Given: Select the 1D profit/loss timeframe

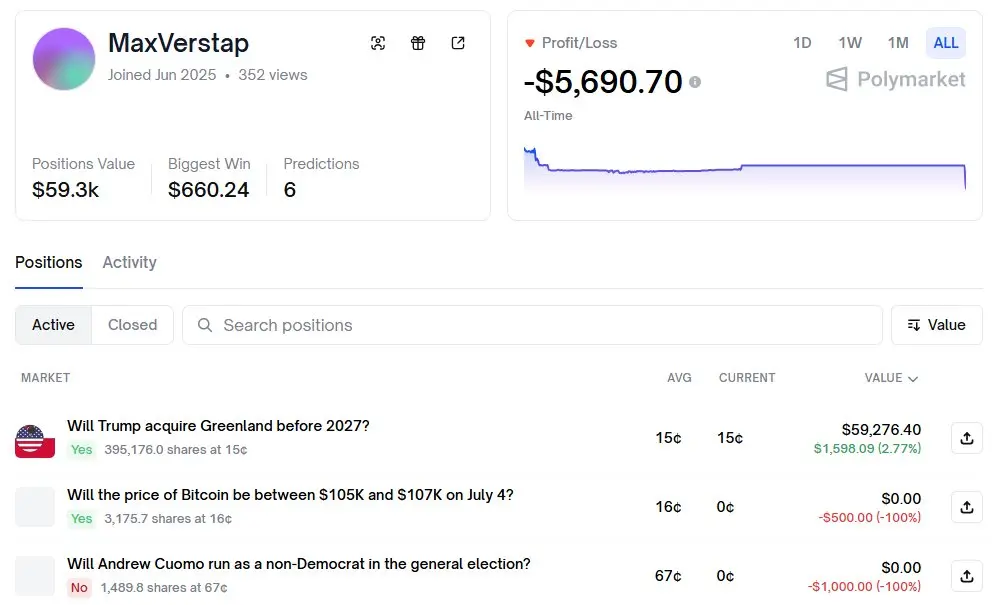Looking at the screenshot, I should pyautogui.click(x=802, y=43).
